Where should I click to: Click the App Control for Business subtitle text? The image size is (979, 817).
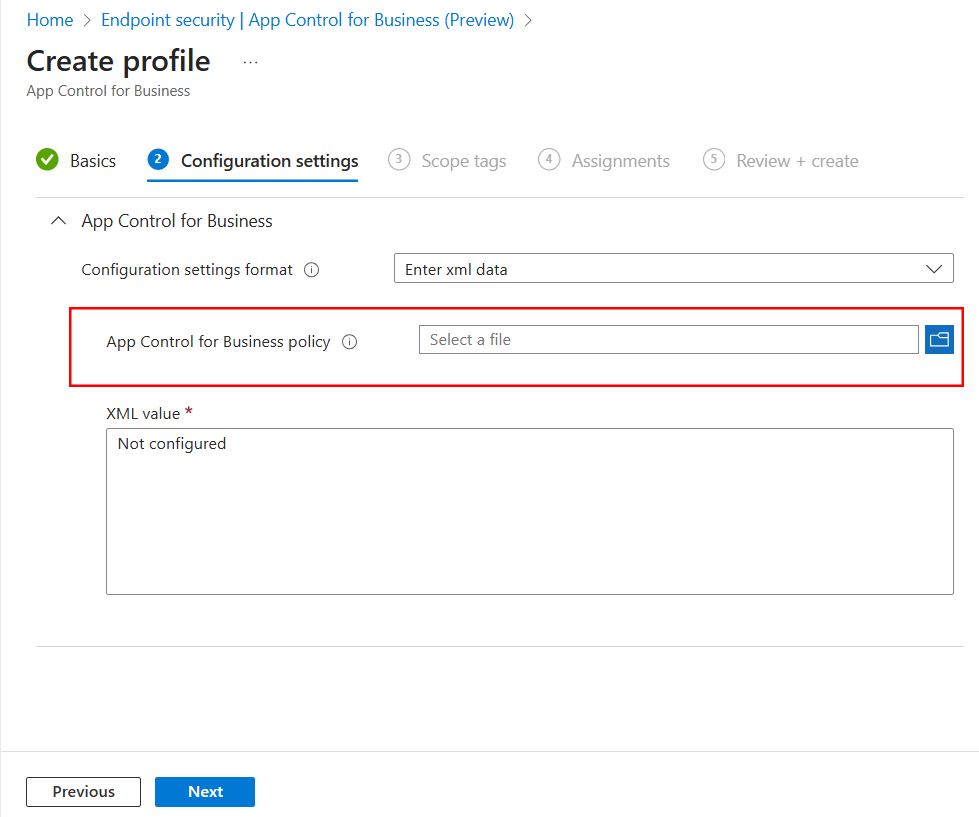click(108, 91)
